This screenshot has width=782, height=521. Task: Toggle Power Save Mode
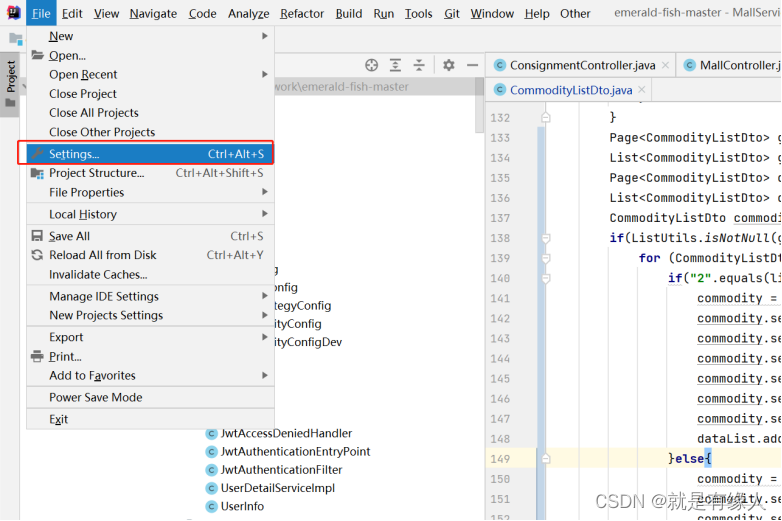pyautogui.click(x=150, y=397)
